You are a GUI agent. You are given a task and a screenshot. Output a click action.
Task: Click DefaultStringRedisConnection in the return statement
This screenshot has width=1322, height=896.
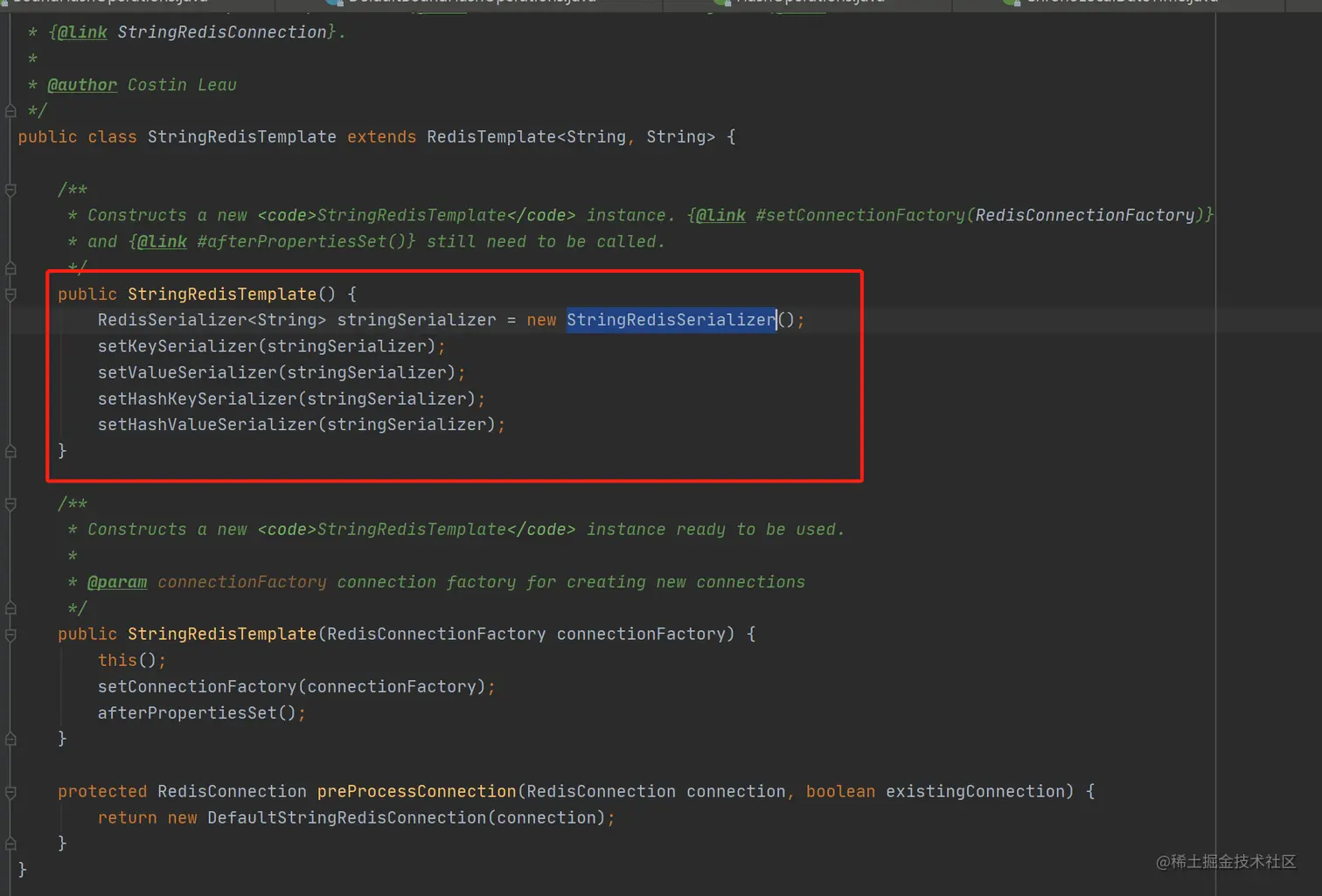tap(346, 818)
